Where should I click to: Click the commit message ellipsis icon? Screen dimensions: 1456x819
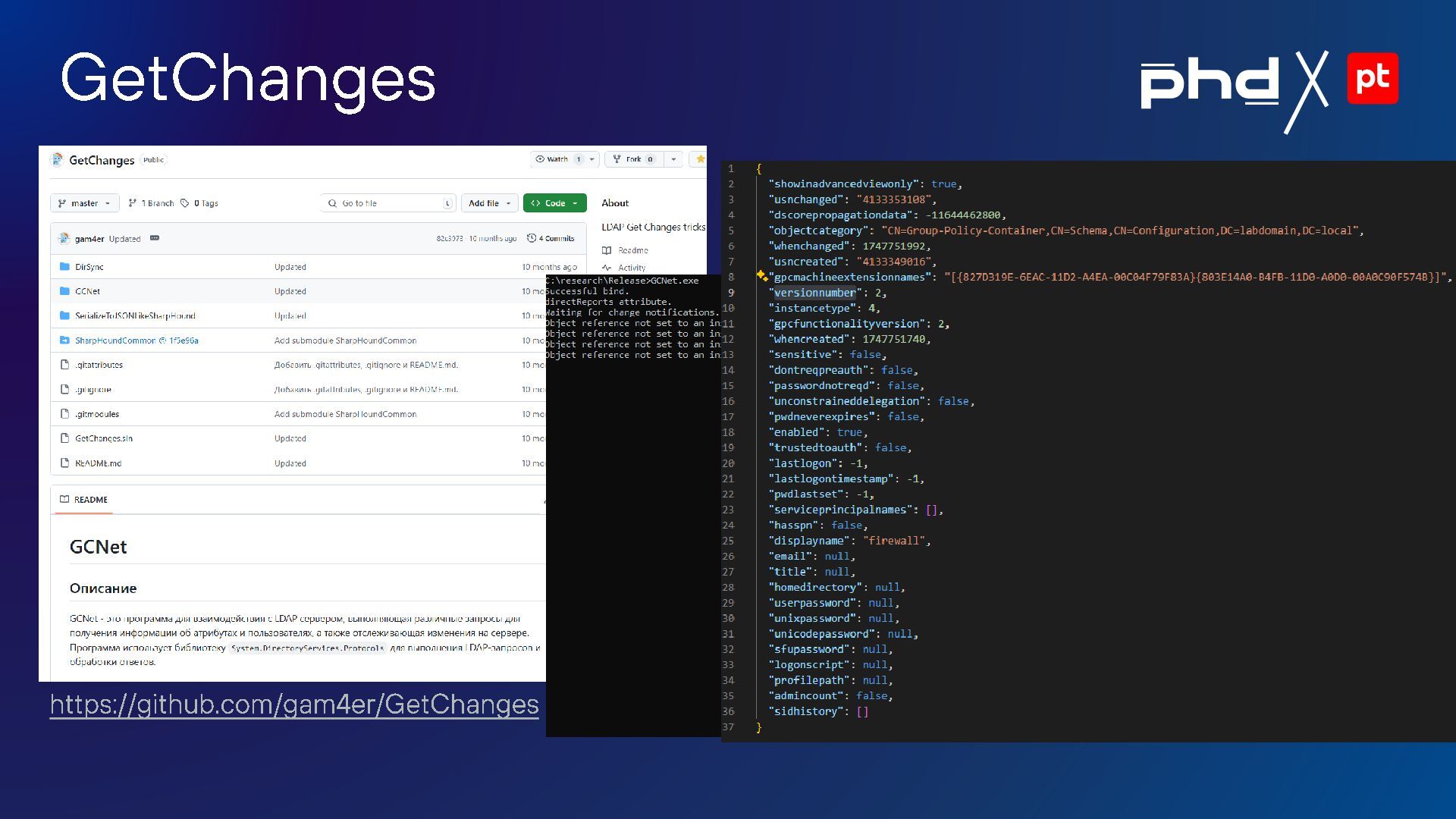coord(155,238)
